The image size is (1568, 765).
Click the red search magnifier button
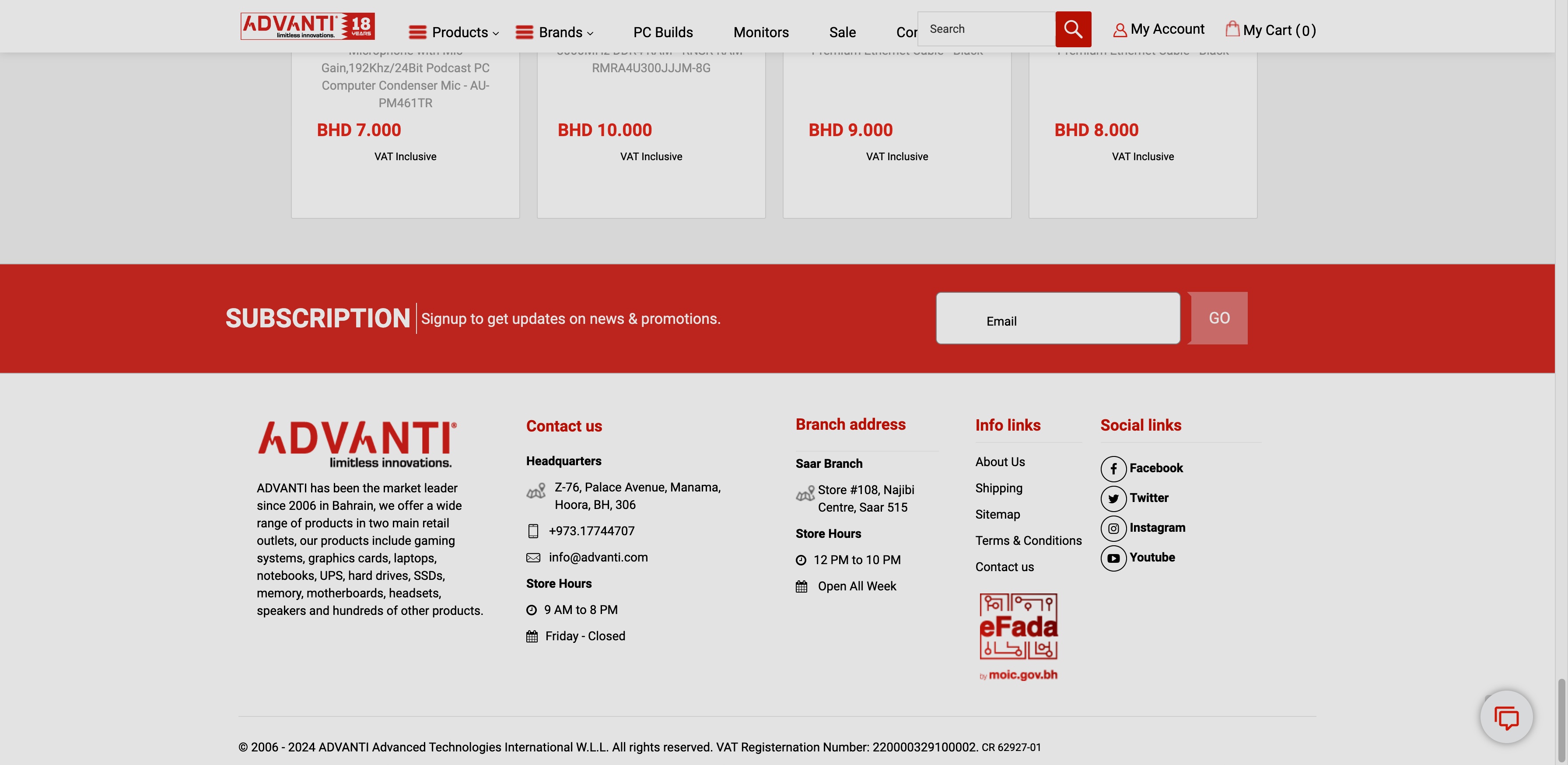click(1072, 29)
